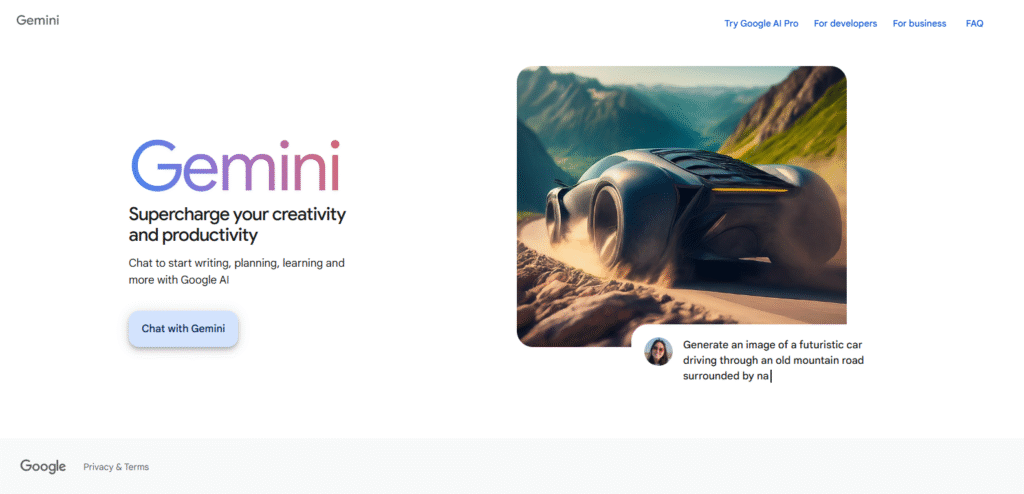Click the blinking text cursor after 'na'
1024x494 pixels.
coord(771,377)
